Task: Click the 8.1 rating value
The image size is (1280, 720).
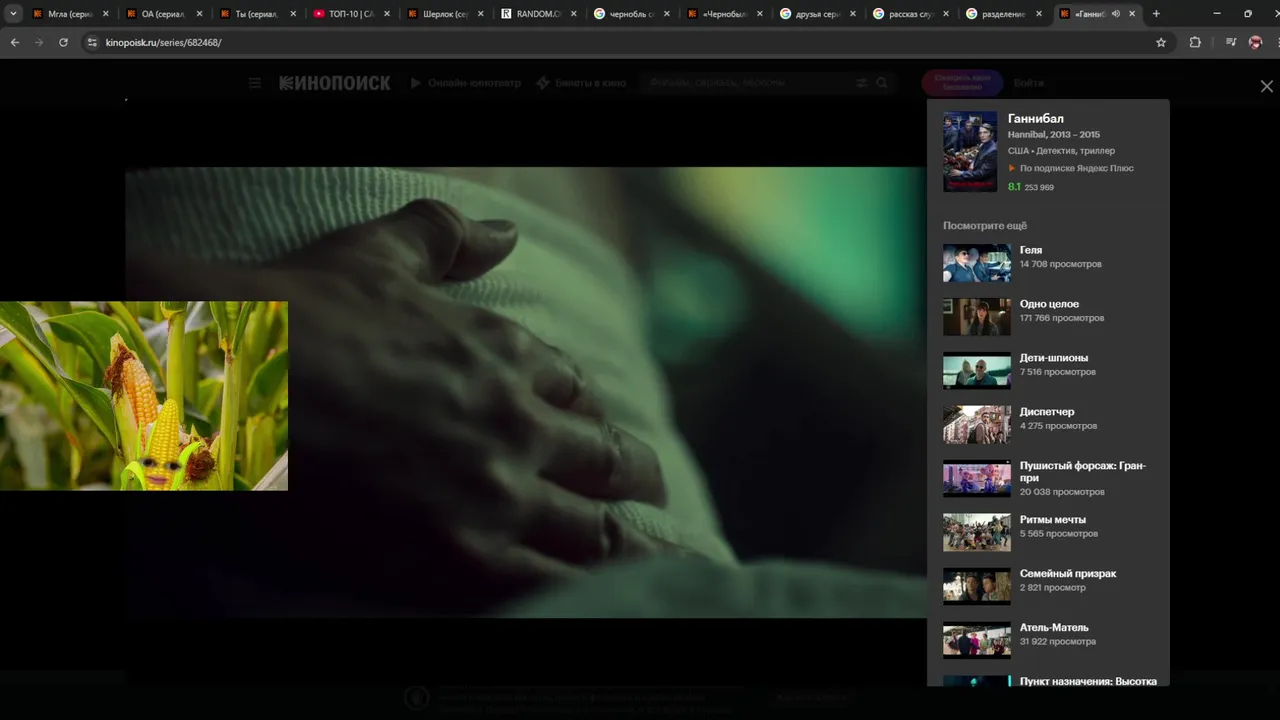Action: coord(1014,187)
